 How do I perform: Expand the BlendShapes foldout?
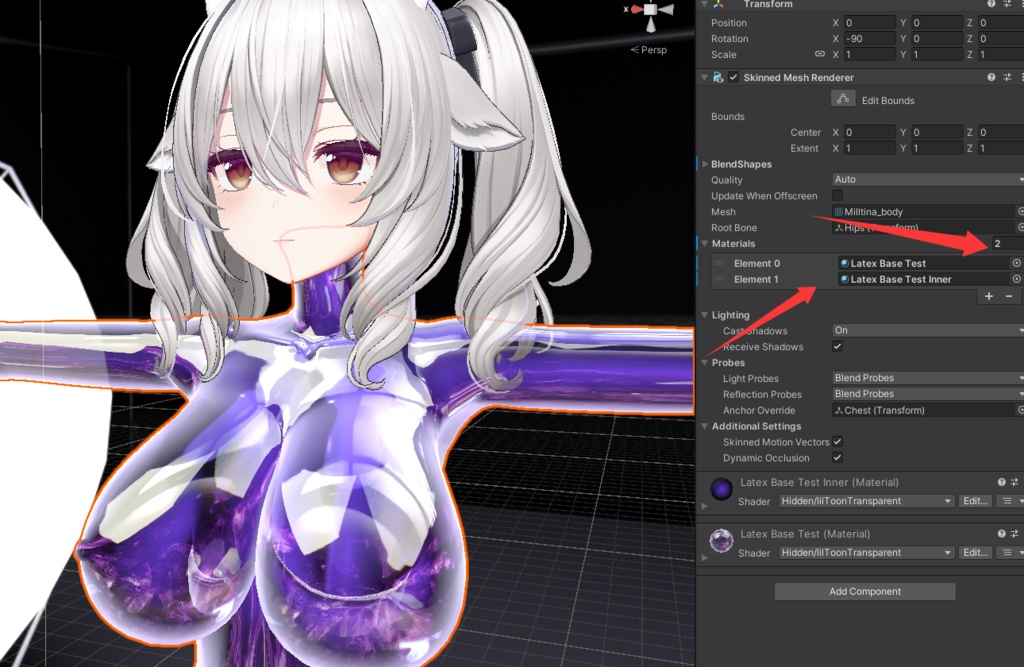(705, 164)
